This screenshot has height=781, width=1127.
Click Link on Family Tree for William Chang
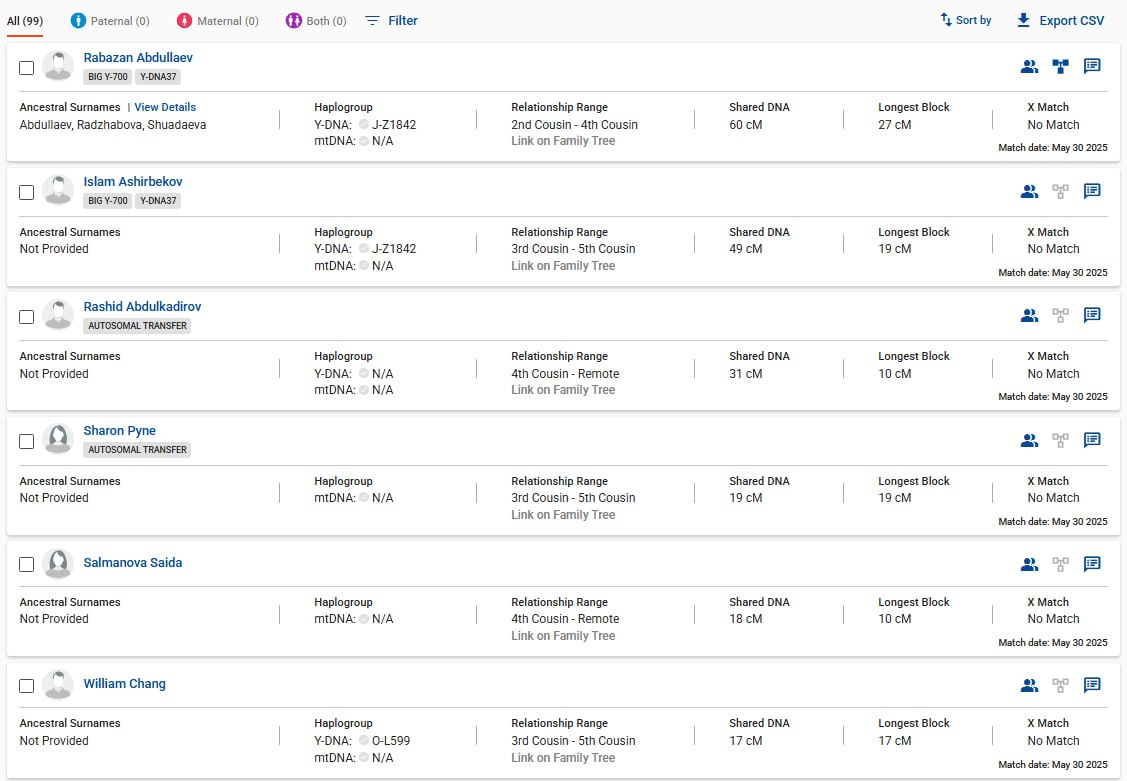(x=563, y=757)
